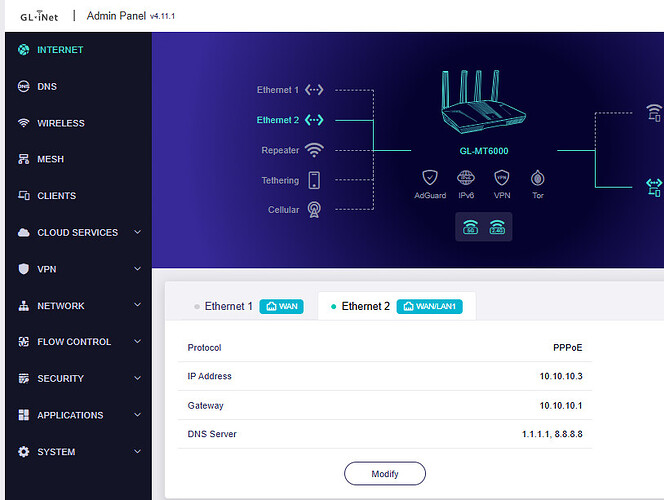Click the gateway value 10.10.10.1

click(x=561, y=406)
